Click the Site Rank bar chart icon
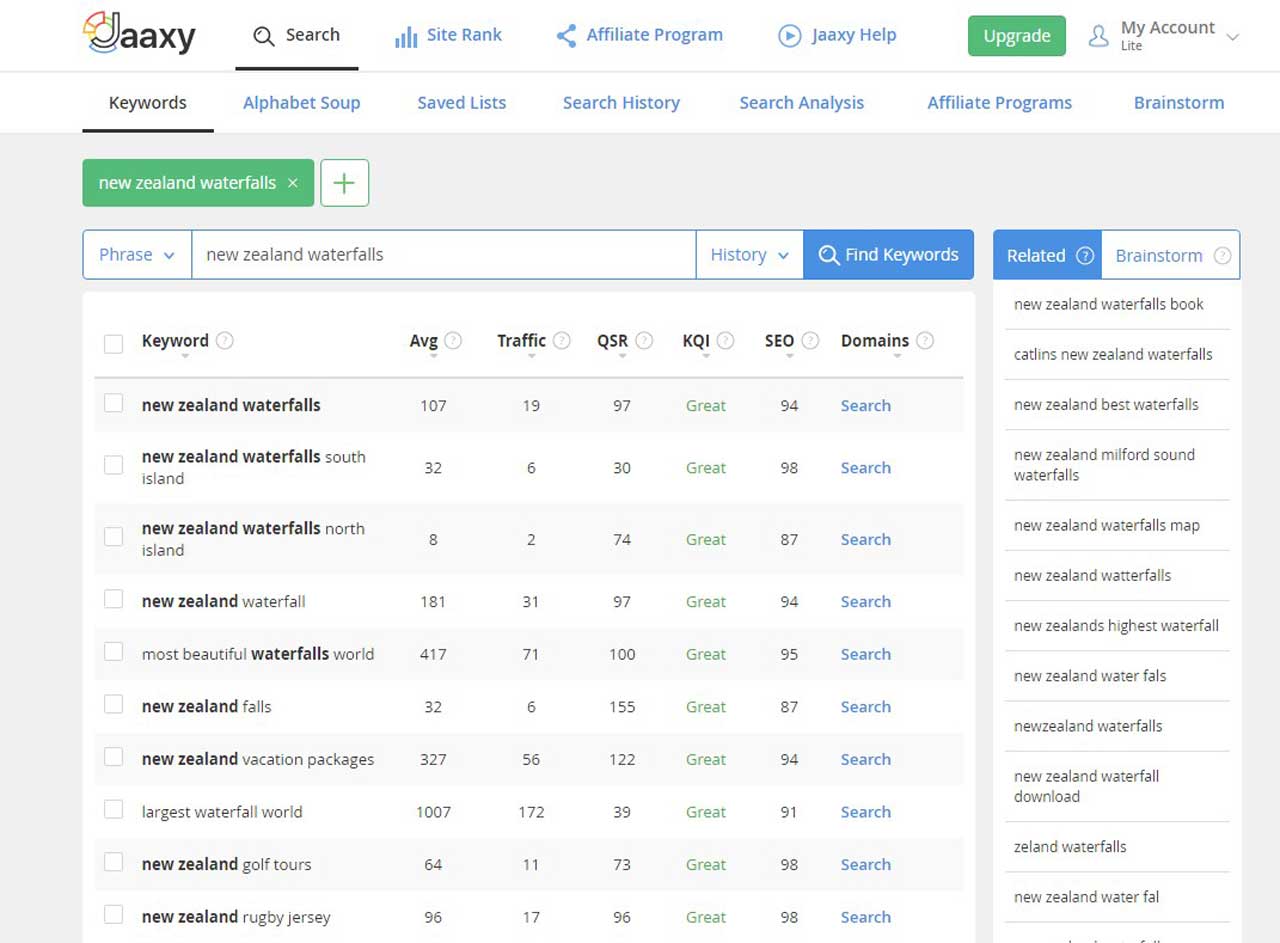The width and height of the screenshot is (1280, 943). [406, 37]
